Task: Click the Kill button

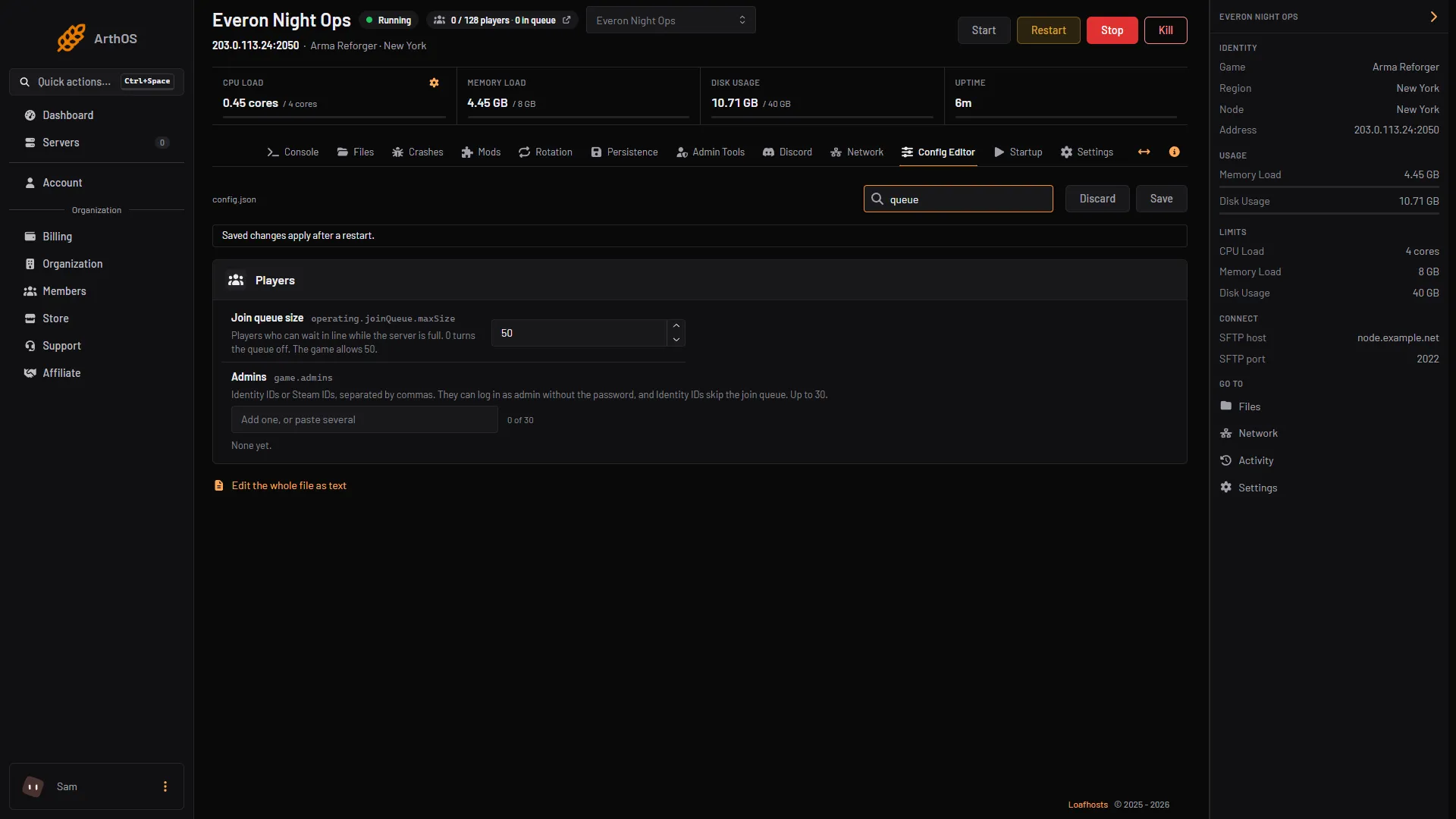Action: point(1166,30)
